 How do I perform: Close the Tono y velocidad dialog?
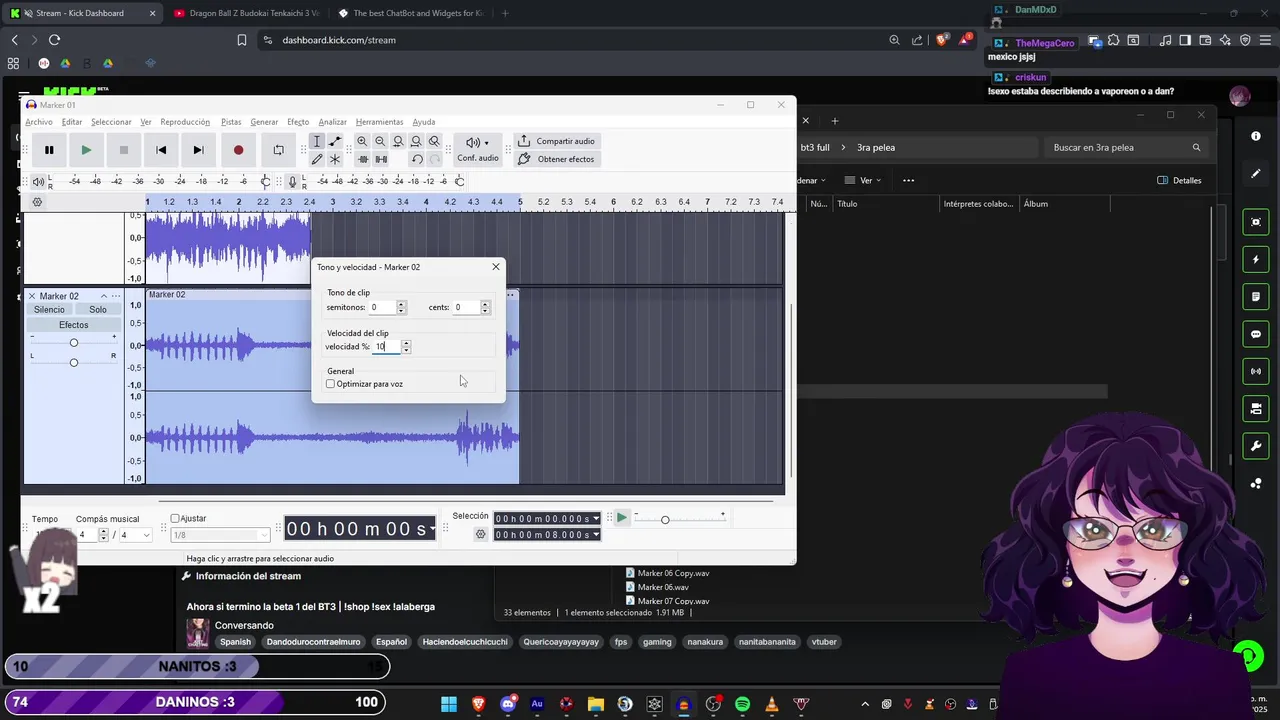point(495,267)
